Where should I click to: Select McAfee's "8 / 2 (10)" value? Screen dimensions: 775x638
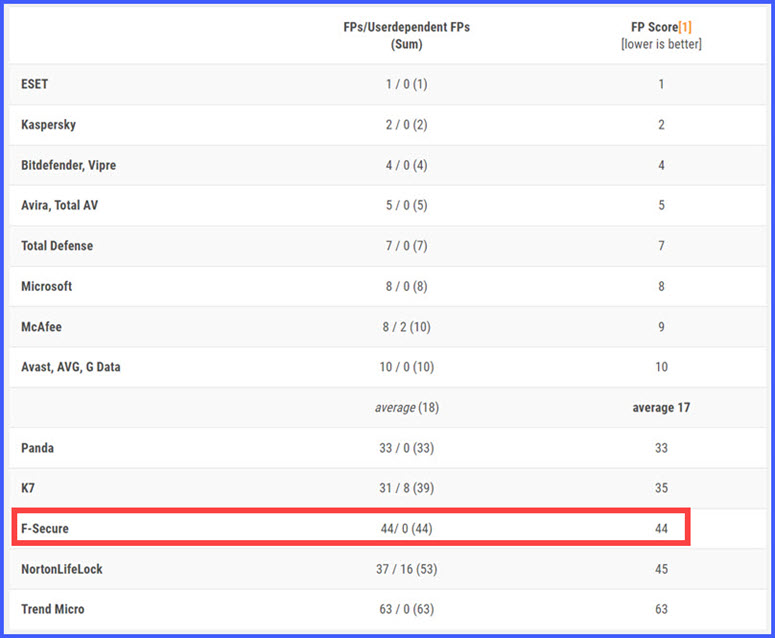(406, 326)
